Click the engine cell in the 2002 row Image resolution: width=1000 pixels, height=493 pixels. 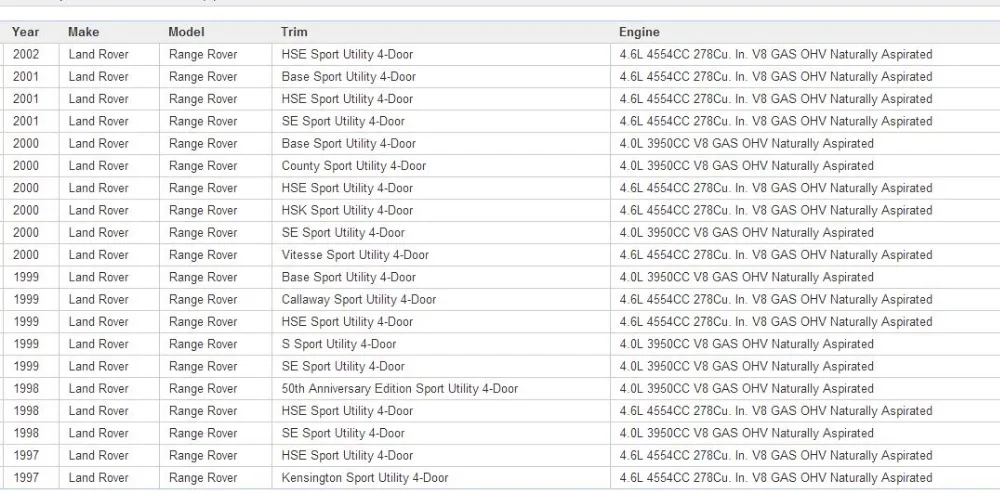click(x=776, y=54)
